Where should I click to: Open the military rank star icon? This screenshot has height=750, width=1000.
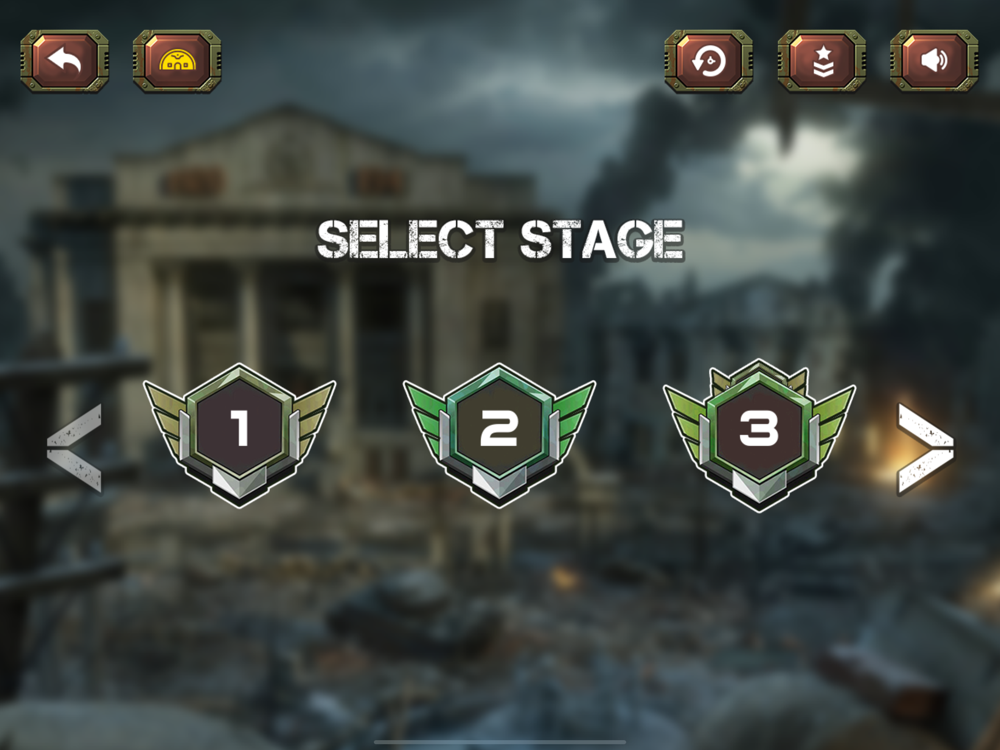click(821, 61)
